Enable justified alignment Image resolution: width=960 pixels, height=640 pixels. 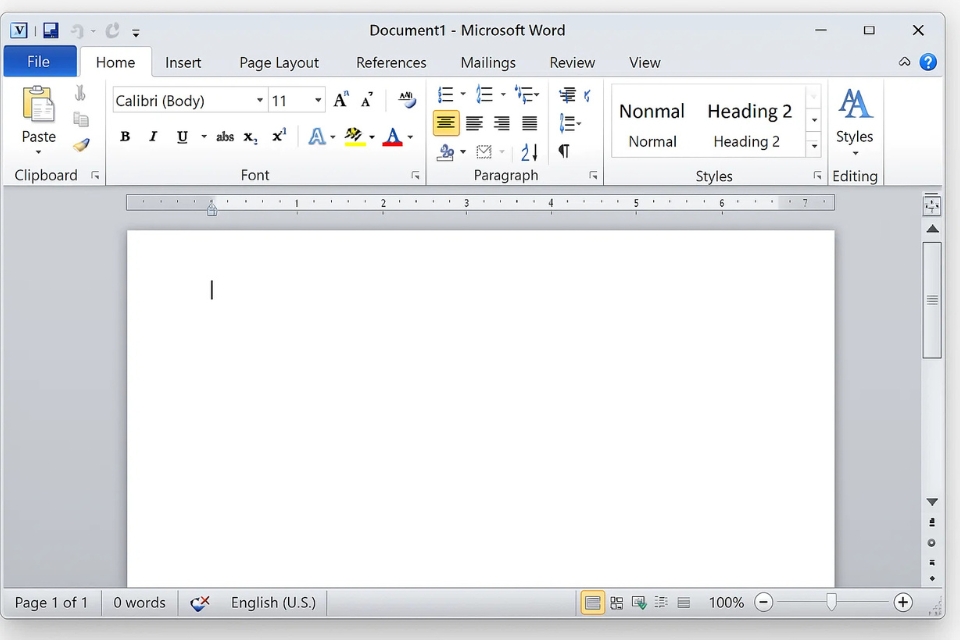click(528, 122)
